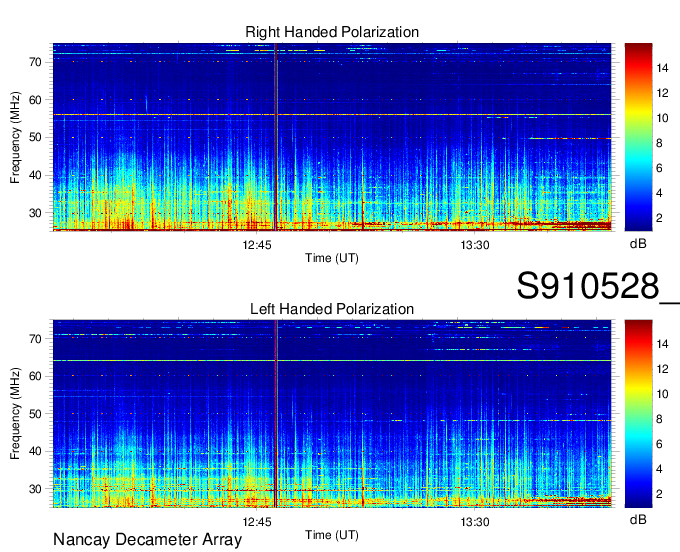Click the 'Frequency (MHz)' label of the bottom plot
The width and height of the screenshot is (680, 552).
[15, 414]
